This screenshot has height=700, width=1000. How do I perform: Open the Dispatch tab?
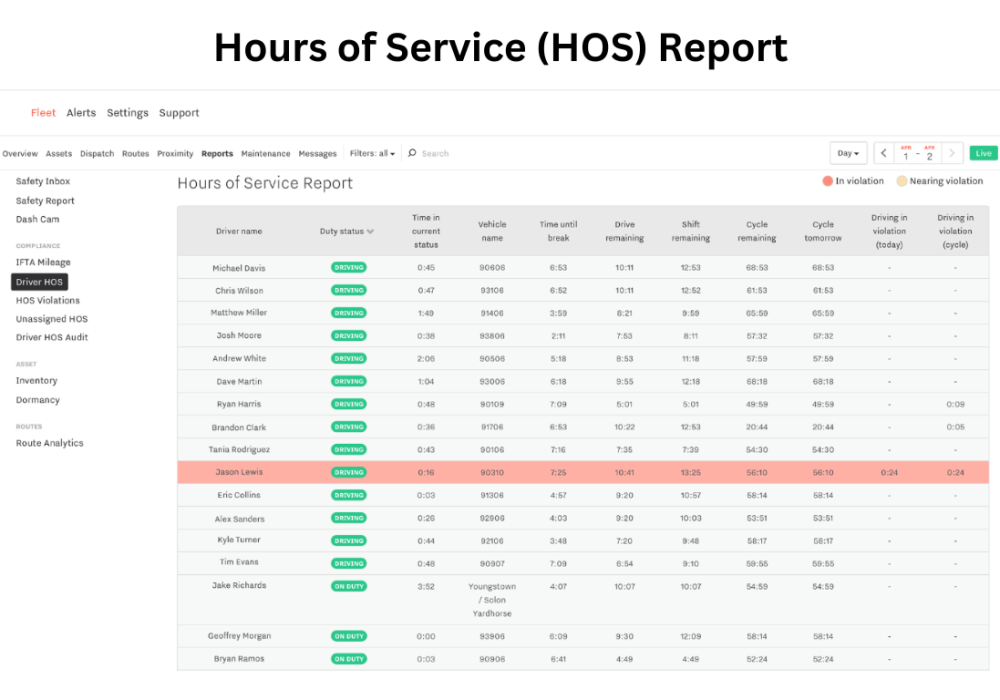97,154
